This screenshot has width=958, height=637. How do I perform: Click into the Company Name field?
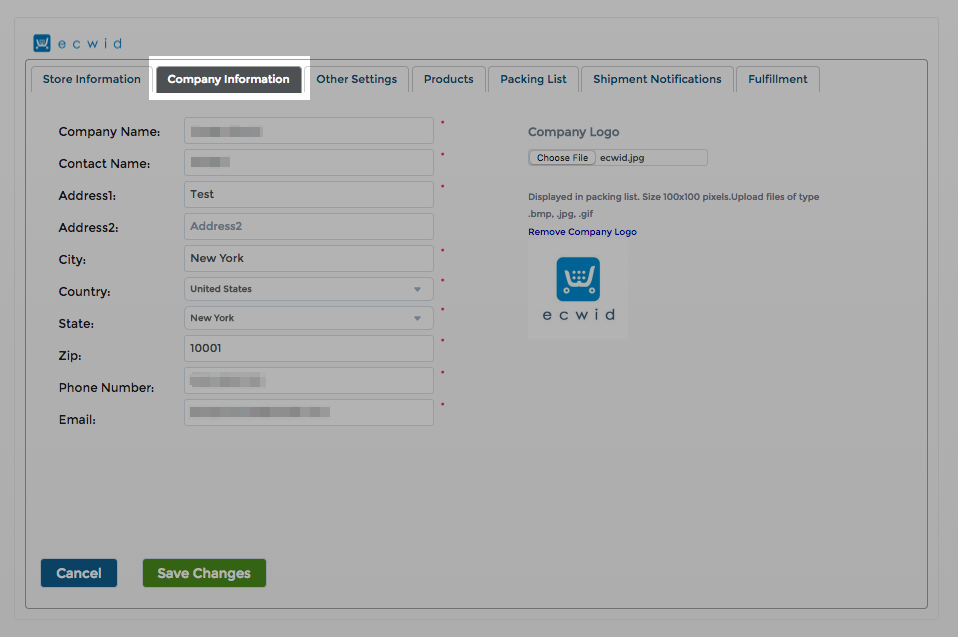click(309, 131)
